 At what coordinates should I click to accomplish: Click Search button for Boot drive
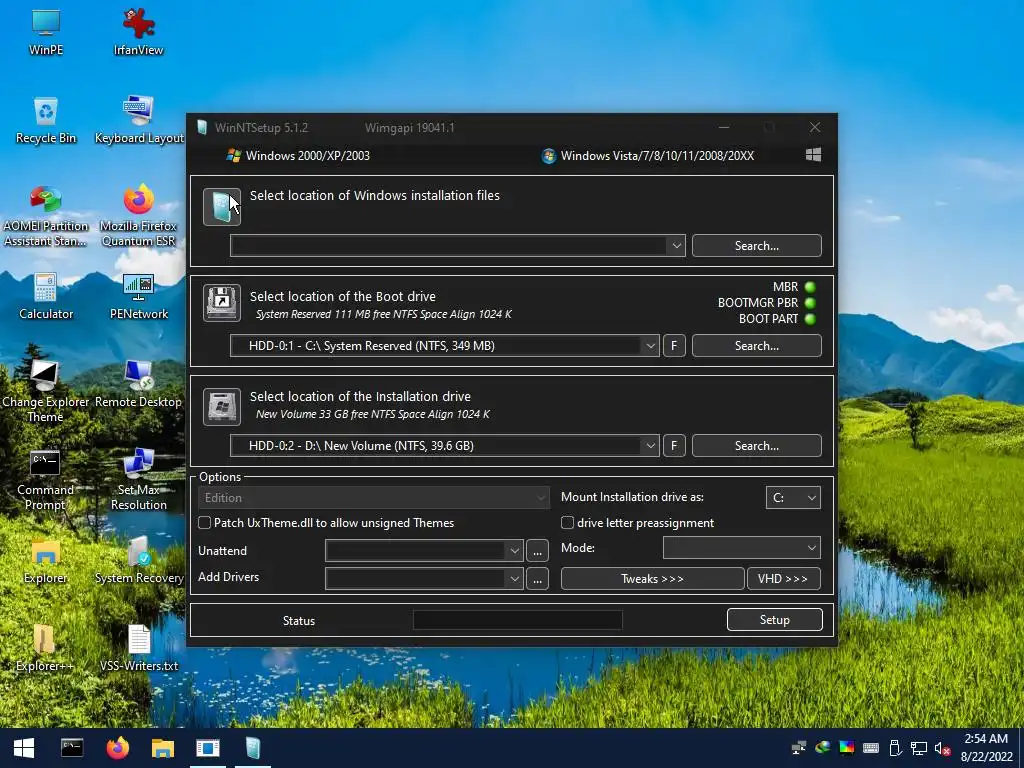[756, 345]
